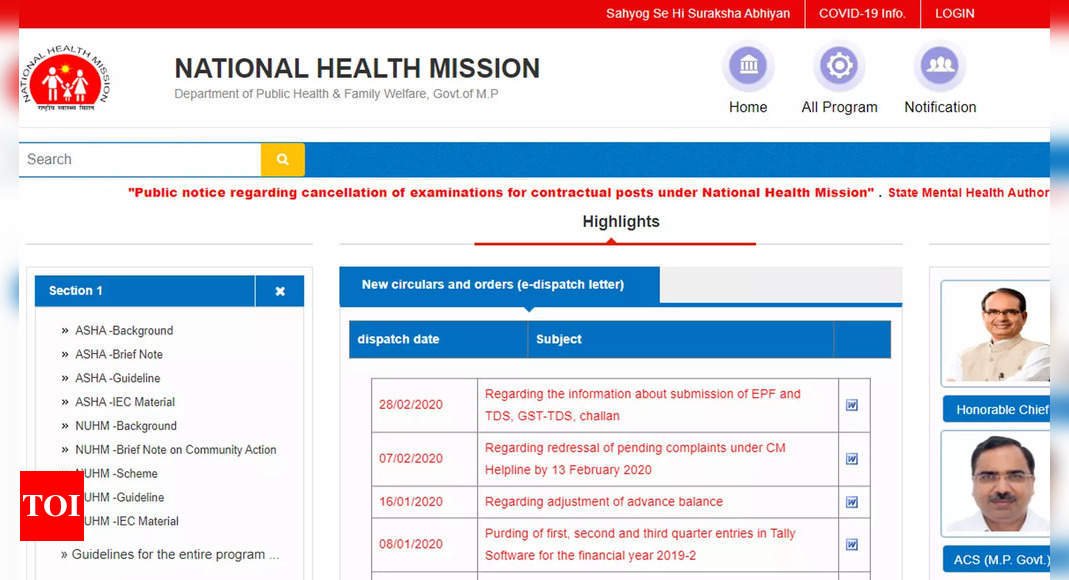Open COVID-19 Info. in top bar
The width and height of the screenshot is (1069, 580).
(x=862, y=14)
